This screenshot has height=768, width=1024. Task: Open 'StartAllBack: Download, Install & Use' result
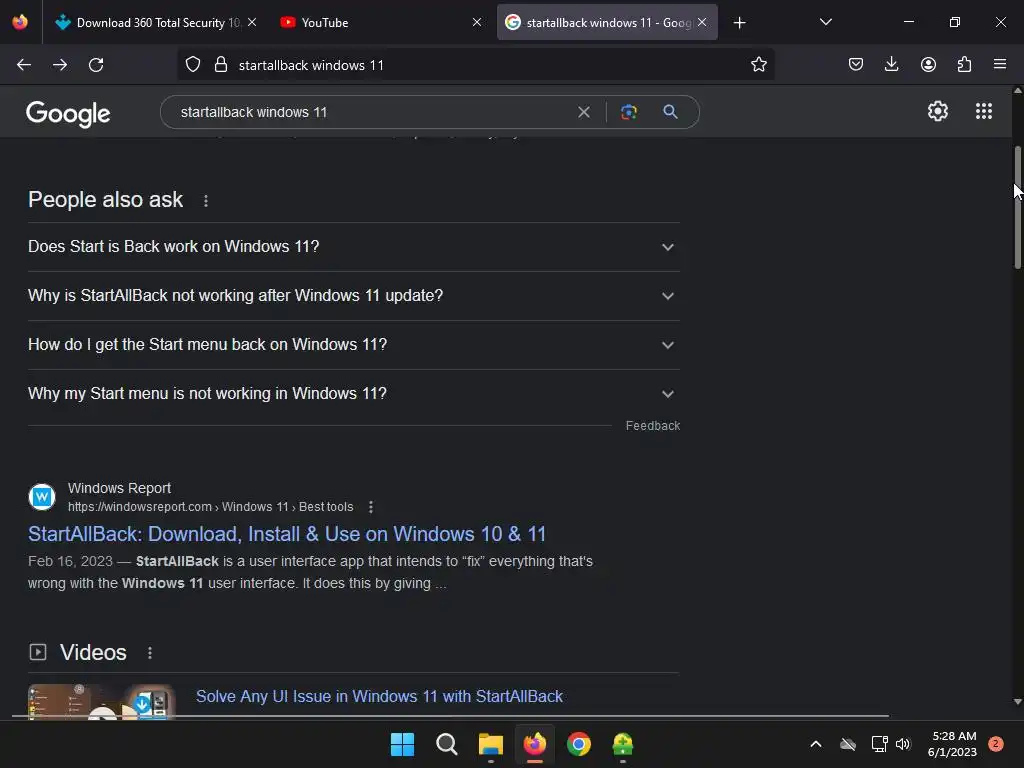tap(287, 534)
